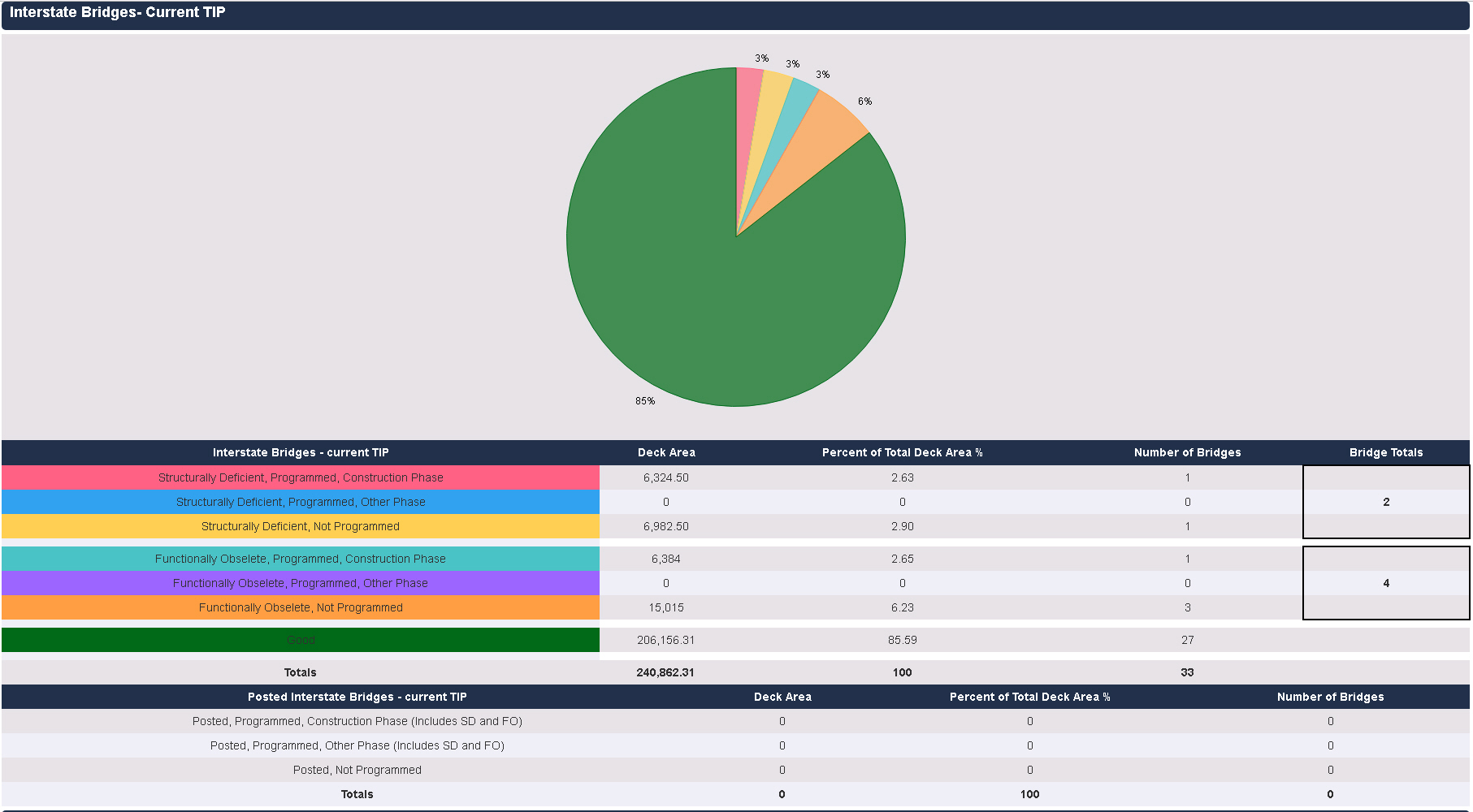Select Structurally Deficient, Not Programmed row

(301, 526)
